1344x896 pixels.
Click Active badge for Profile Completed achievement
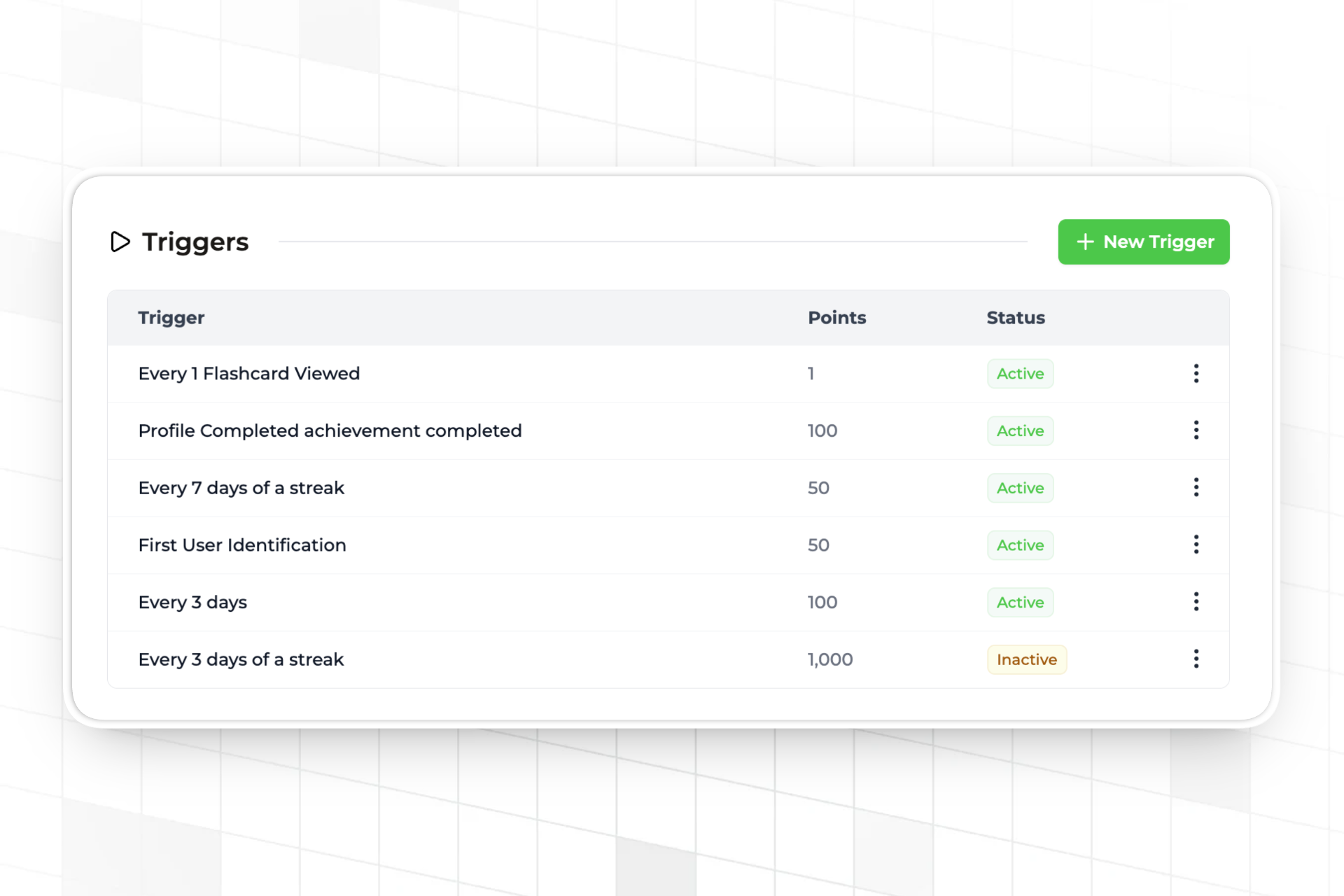tap(1020, 430)
